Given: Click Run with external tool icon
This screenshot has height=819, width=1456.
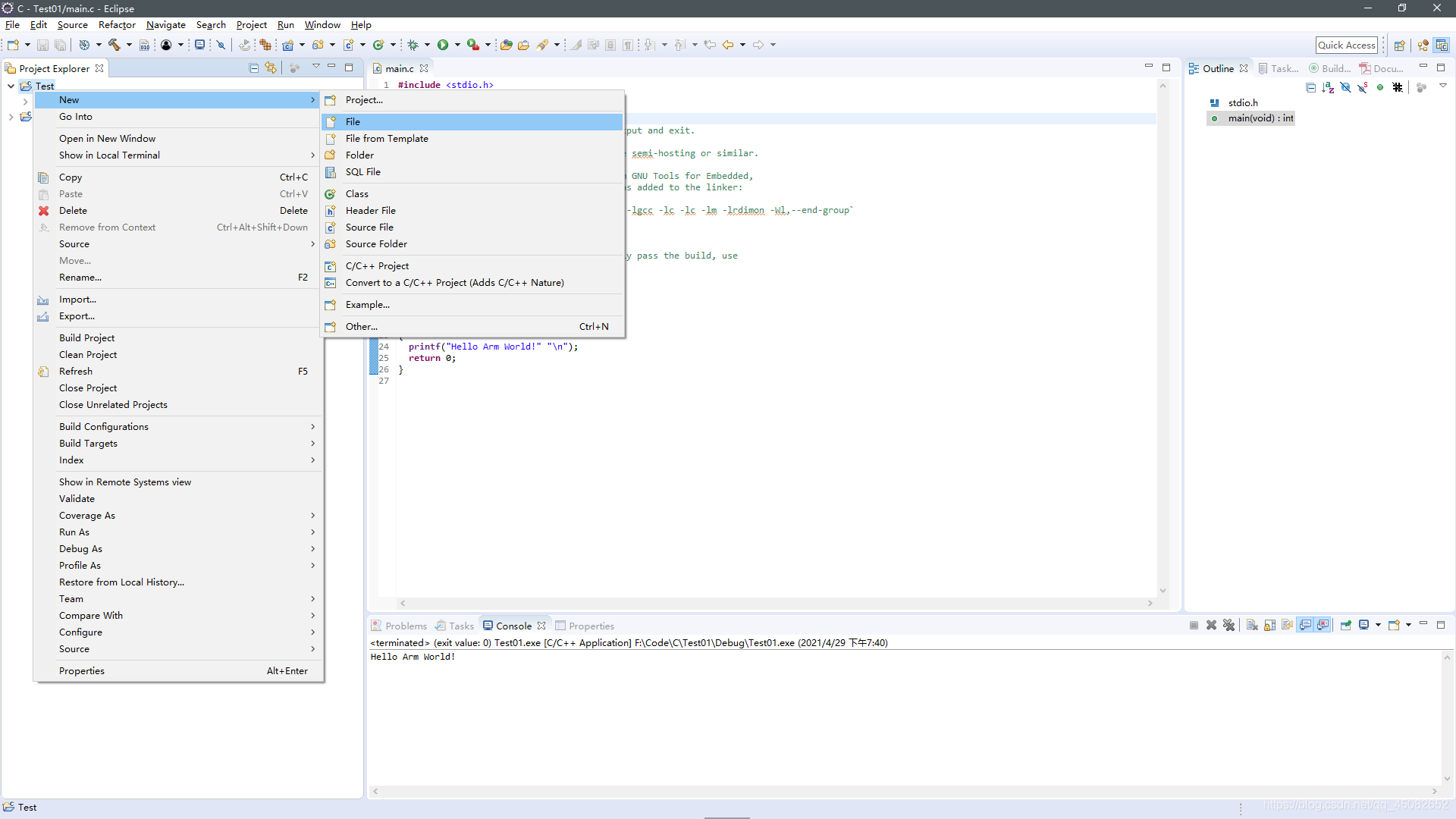Looking at the screenshot, I should 473,45.
